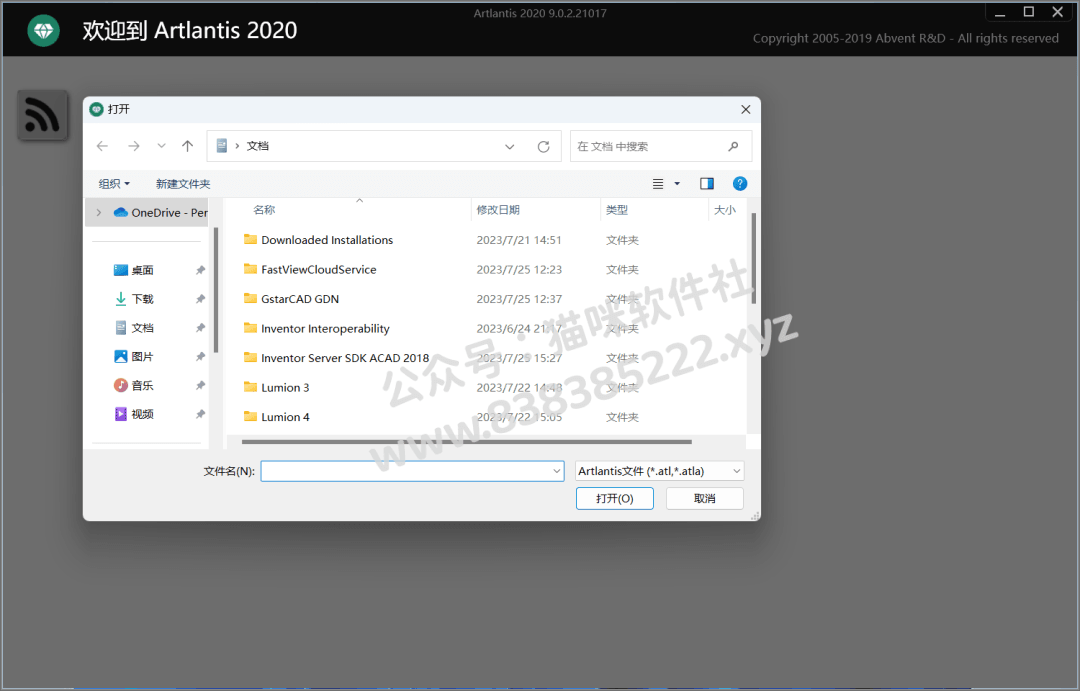Click the Artlantis gem logo icon

(43, 30)
